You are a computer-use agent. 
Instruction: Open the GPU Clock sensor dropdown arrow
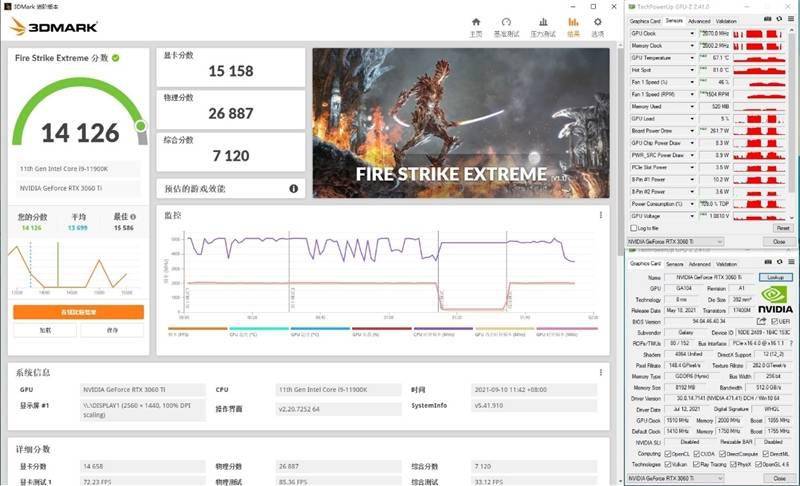[x=692, y=33]
